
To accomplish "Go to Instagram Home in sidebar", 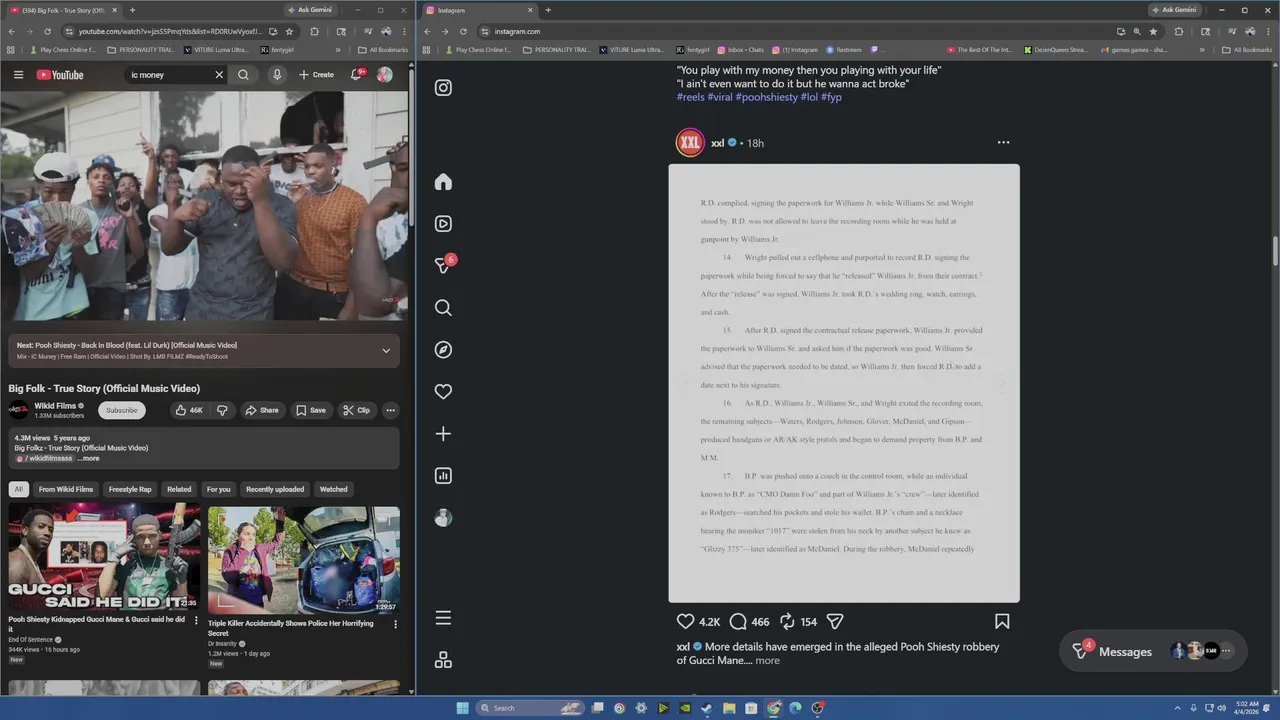I will coord(443,182).
